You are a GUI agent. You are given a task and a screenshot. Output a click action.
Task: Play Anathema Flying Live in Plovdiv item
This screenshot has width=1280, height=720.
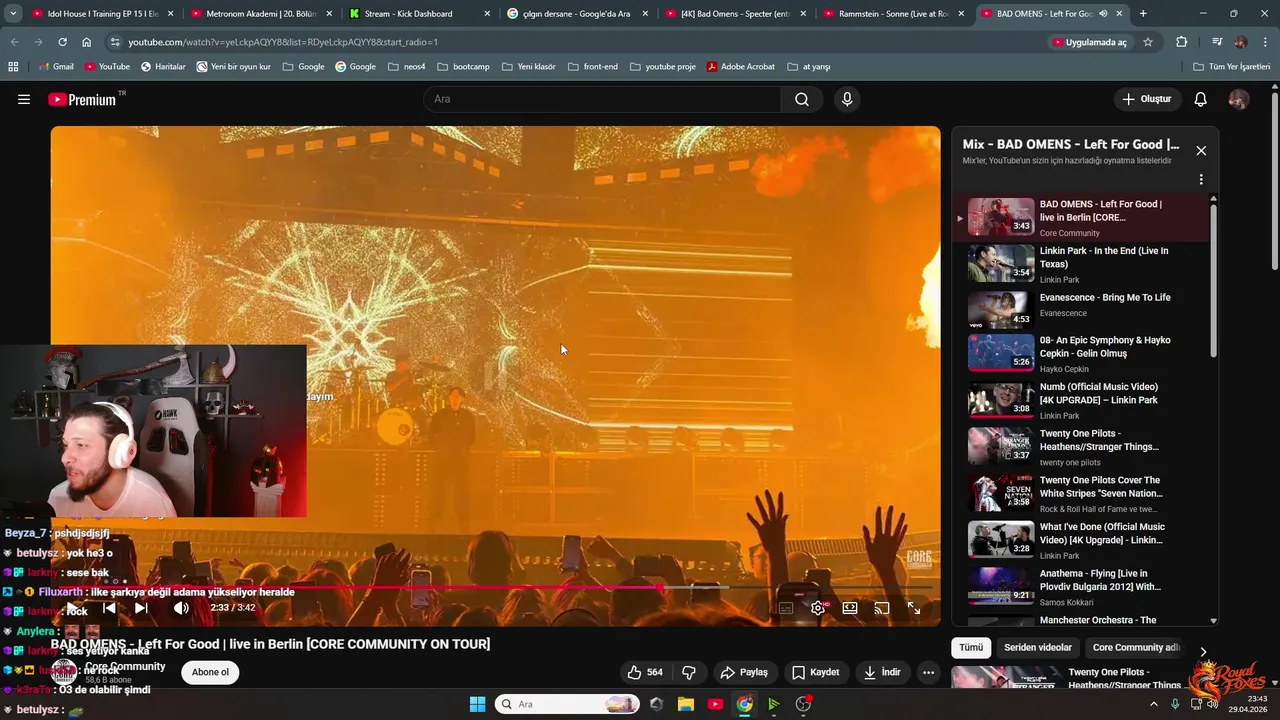coord(1083,587)
